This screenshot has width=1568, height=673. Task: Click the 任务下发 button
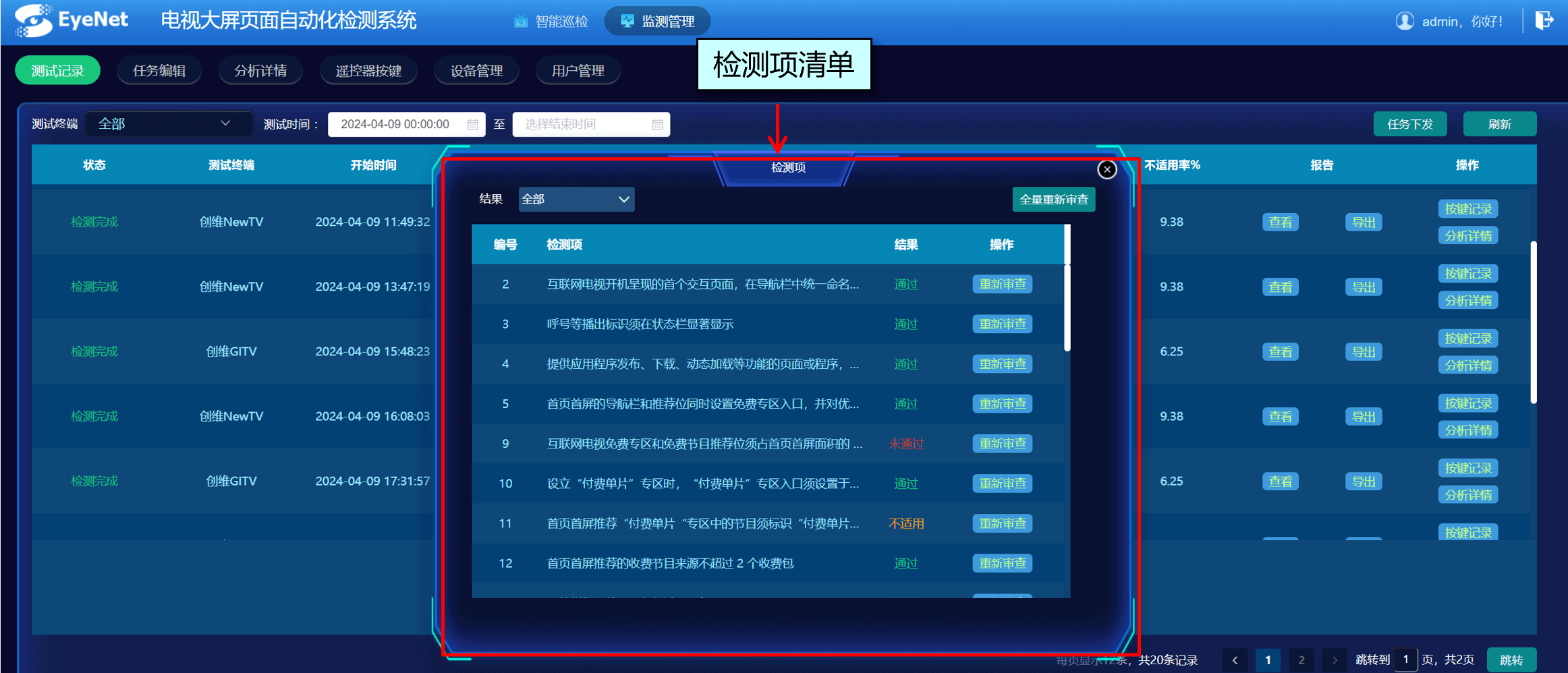click(x=1410, y=123)
